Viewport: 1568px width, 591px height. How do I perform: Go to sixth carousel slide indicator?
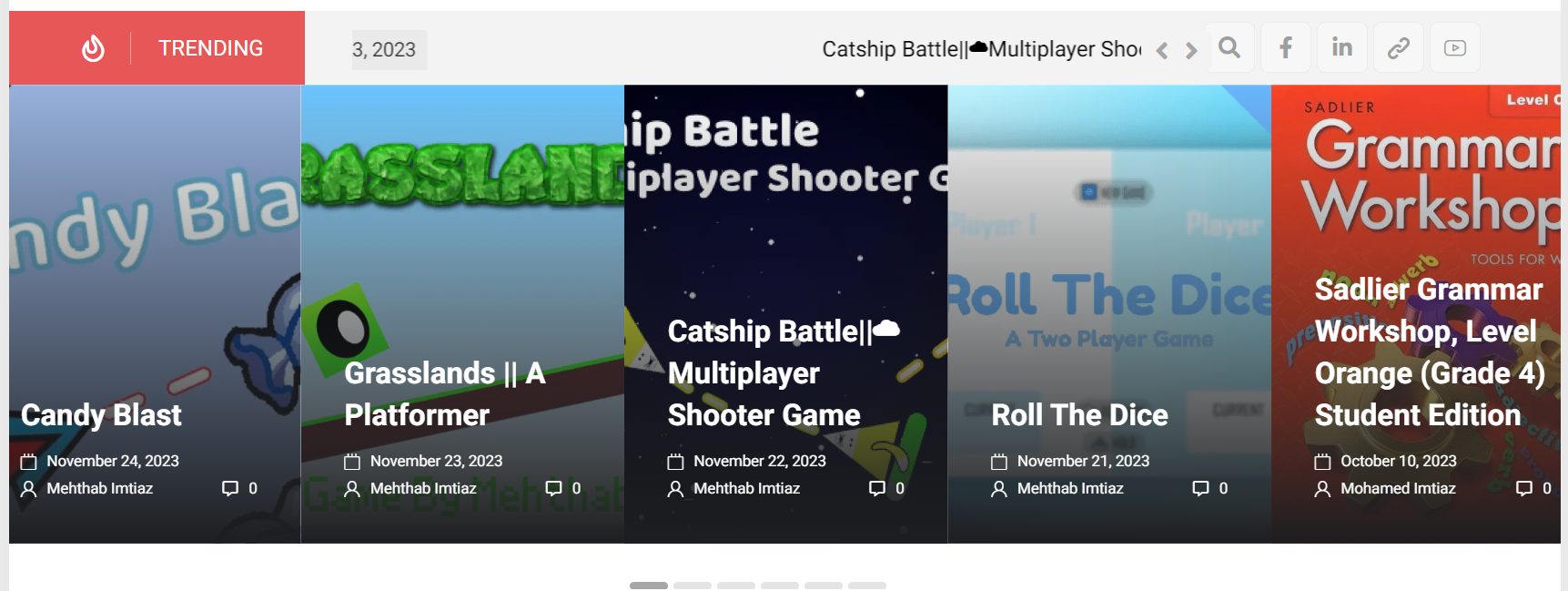pyautogui.click(x=867, y=586)
